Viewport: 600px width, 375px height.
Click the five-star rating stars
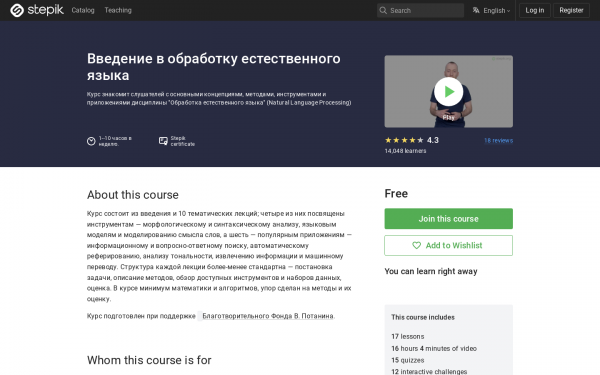(x=404, y=140)
